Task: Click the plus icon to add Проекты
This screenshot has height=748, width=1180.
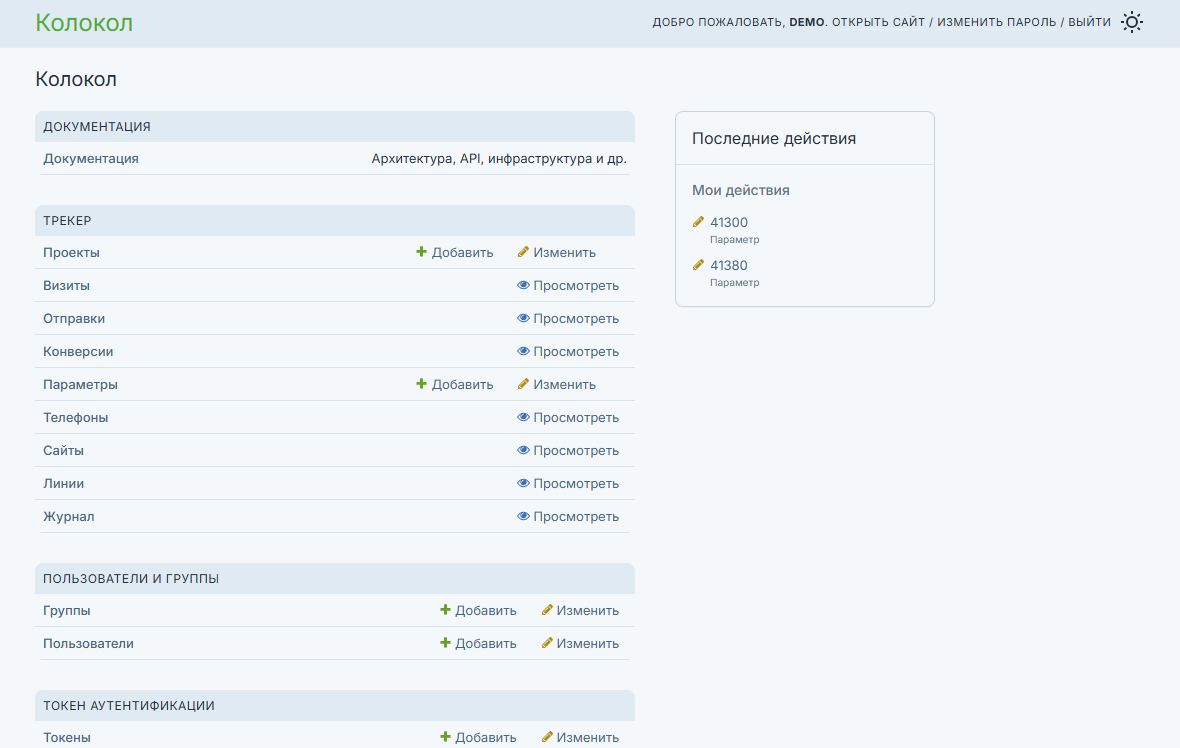Action: pyautogui.click(x=421, y=252)
